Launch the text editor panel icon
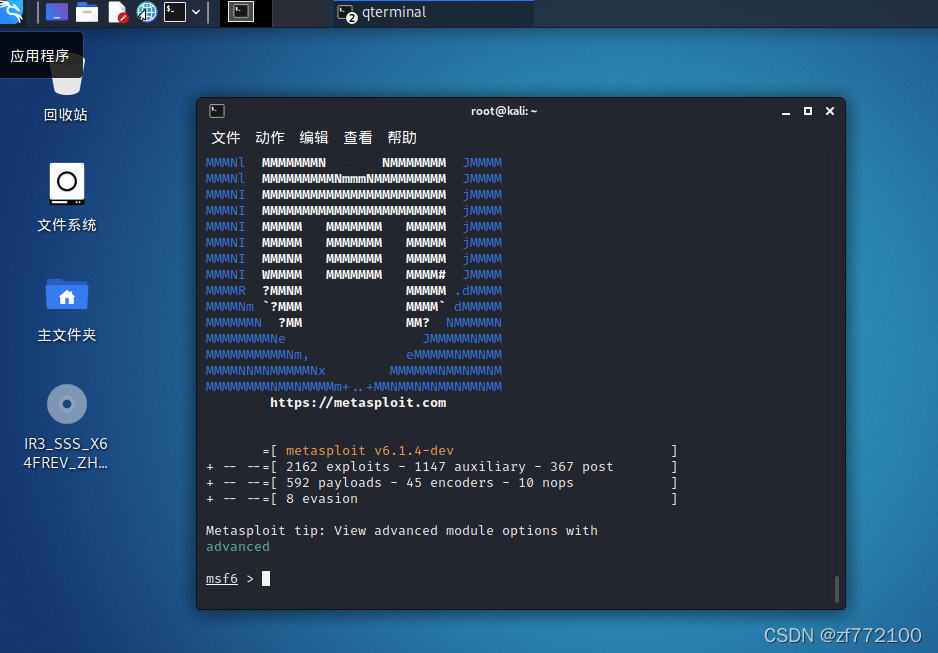This screenshot has height=653, width=938. 118,12
